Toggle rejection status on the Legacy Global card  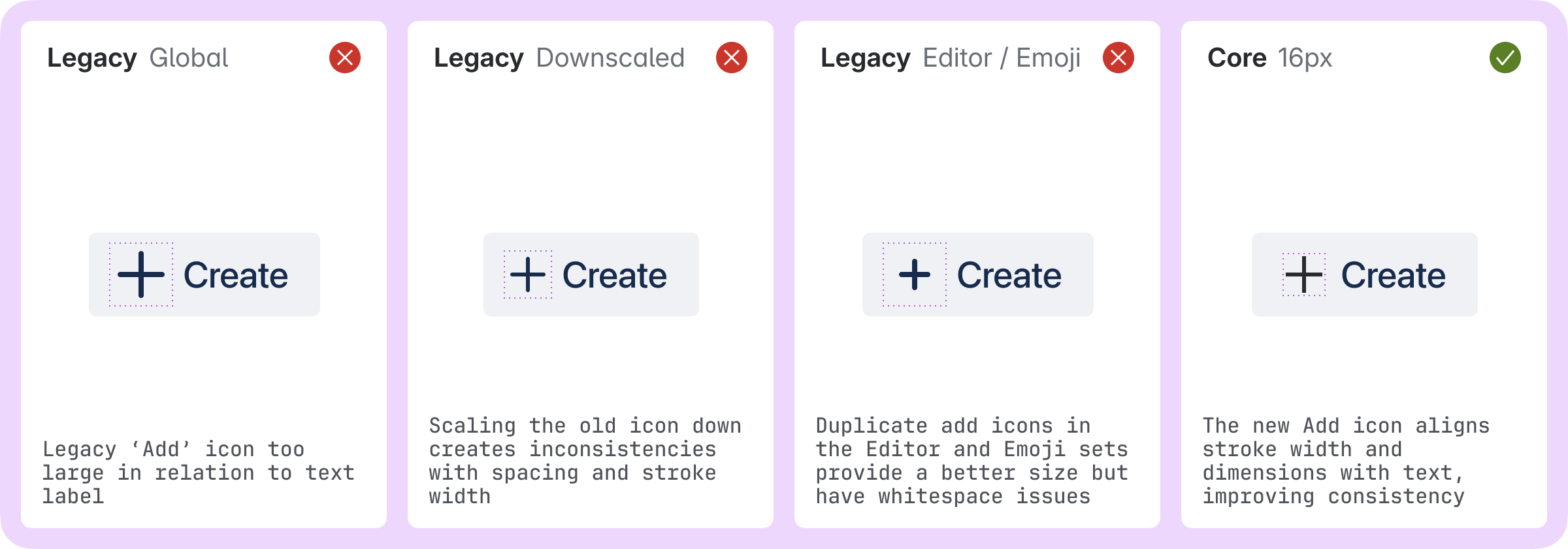tap(344, 58)
